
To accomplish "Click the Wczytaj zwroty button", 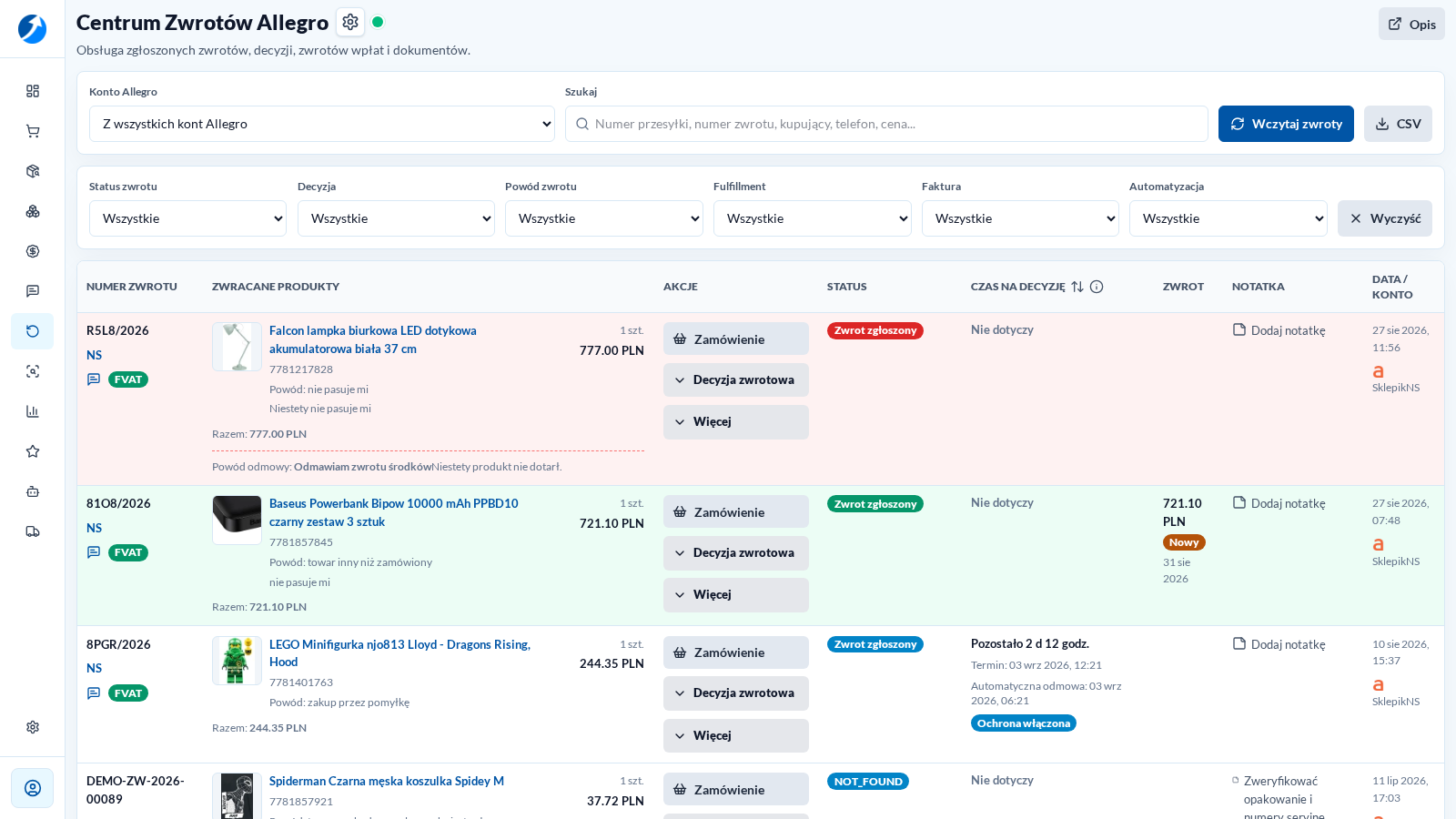I will tap(1286, 124).
